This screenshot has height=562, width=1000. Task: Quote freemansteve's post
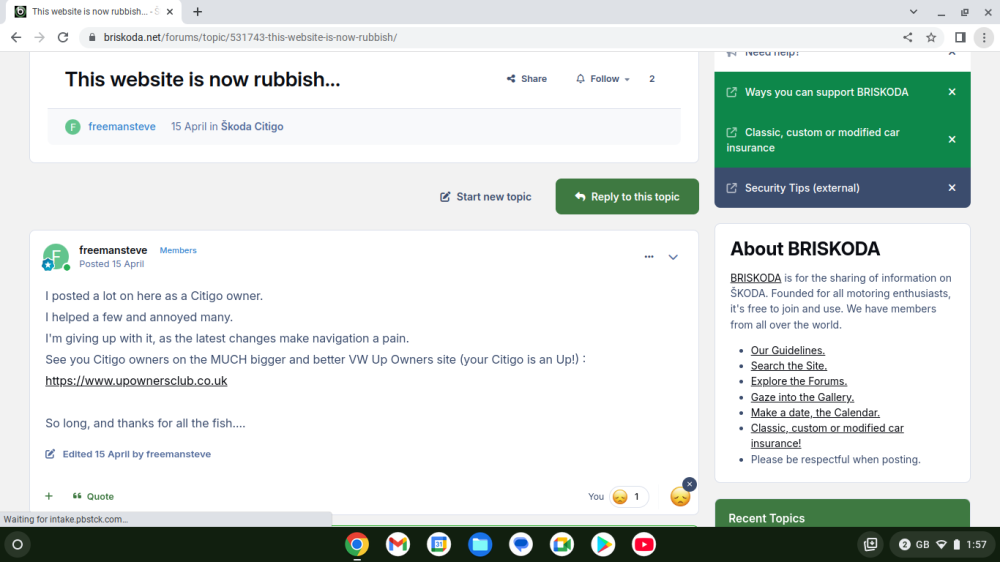click(93, 496)
